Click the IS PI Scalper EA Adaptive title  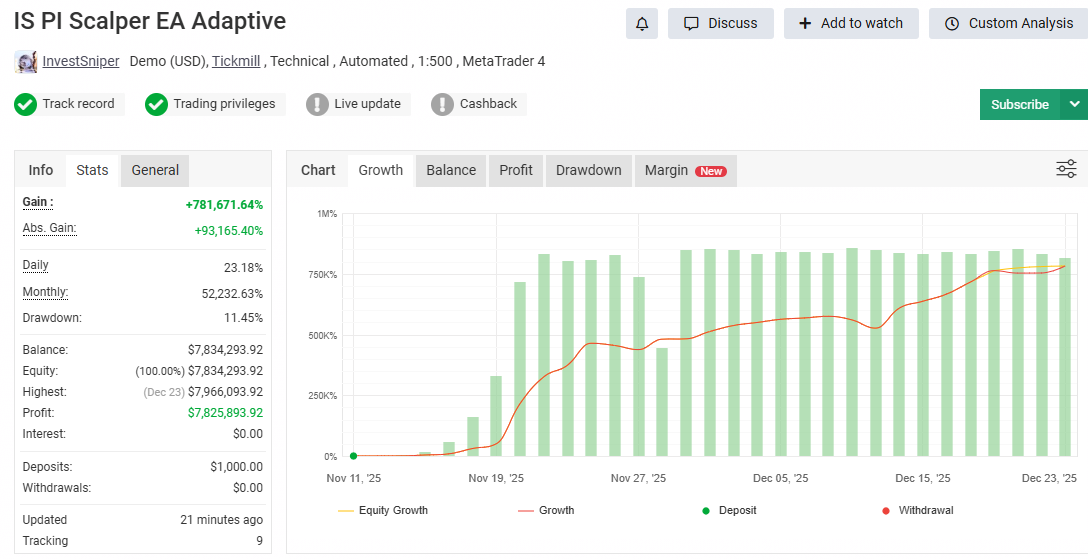point(150,22)
